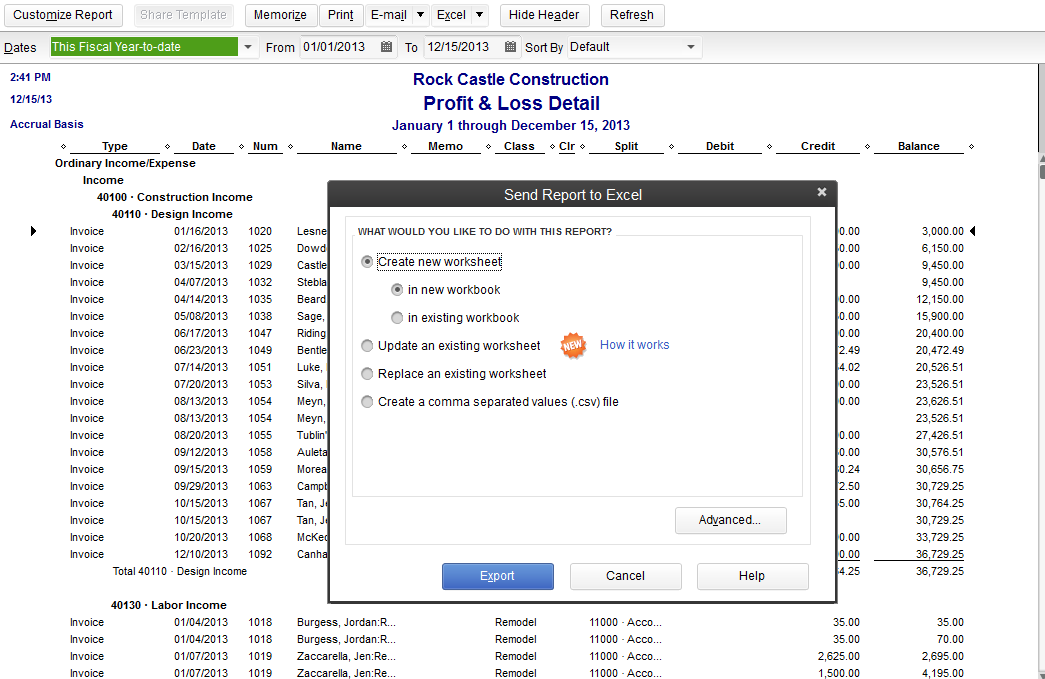Click the Class column header
This screenshot has height=679, width=1045.
click(x=519, y=146)
